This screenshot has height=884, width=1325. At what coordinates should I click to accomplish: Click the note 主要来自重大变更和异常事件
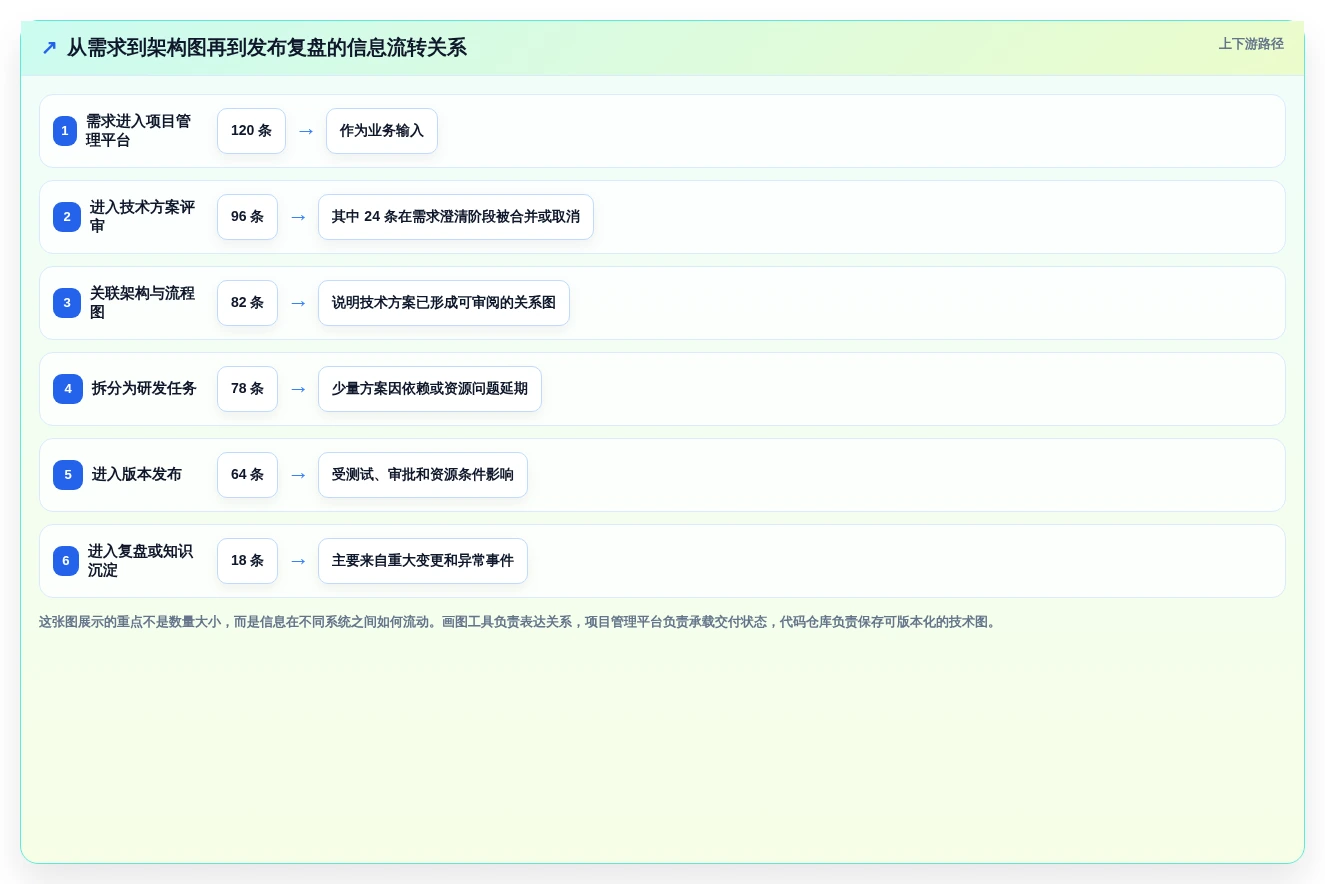point(423,561)
